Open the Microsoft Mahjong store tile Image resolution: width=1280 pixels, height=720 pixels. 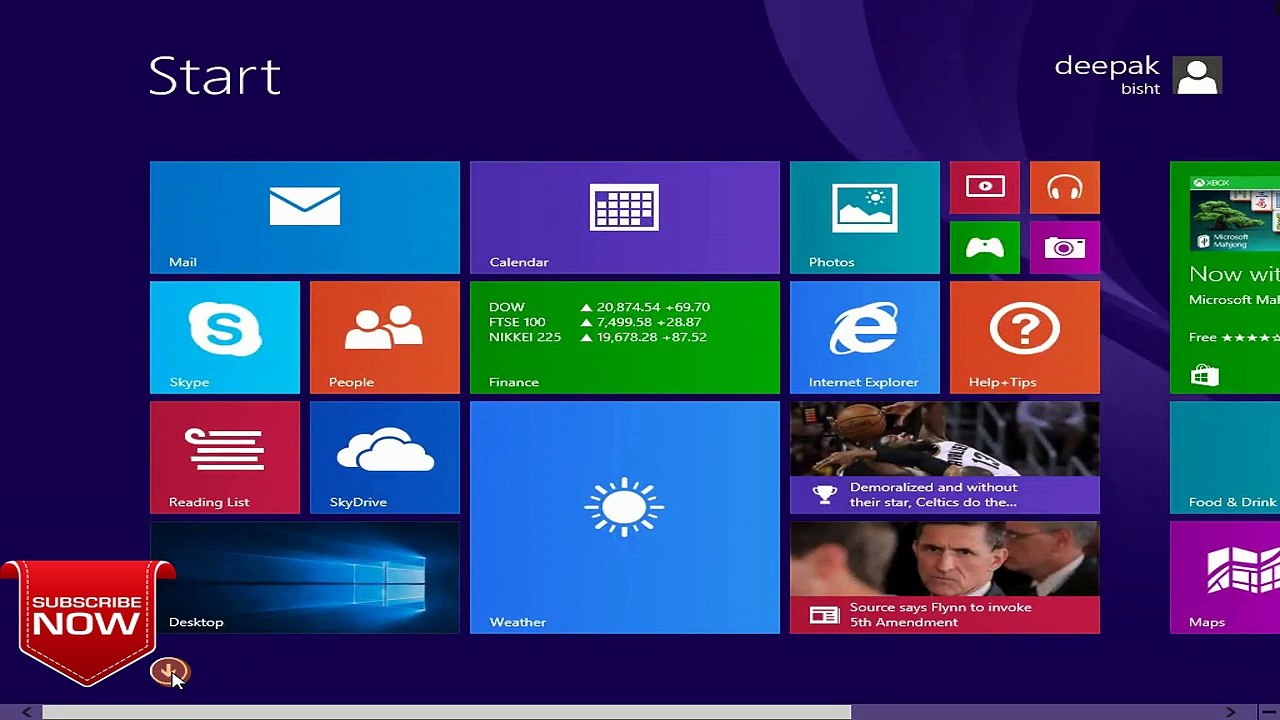(1225, 277)
